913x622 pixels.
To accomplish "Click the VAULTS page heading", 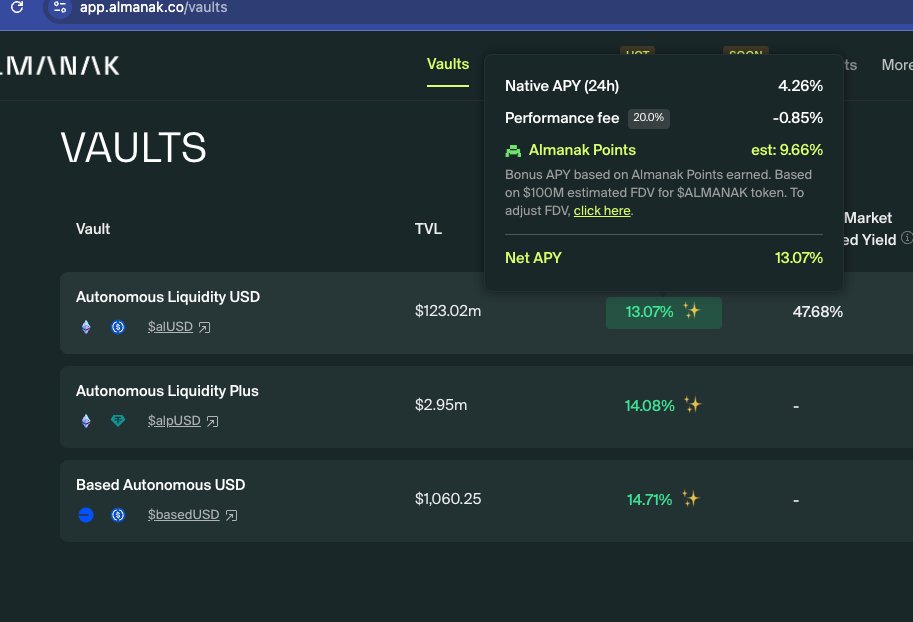I will tap(133, 148).
